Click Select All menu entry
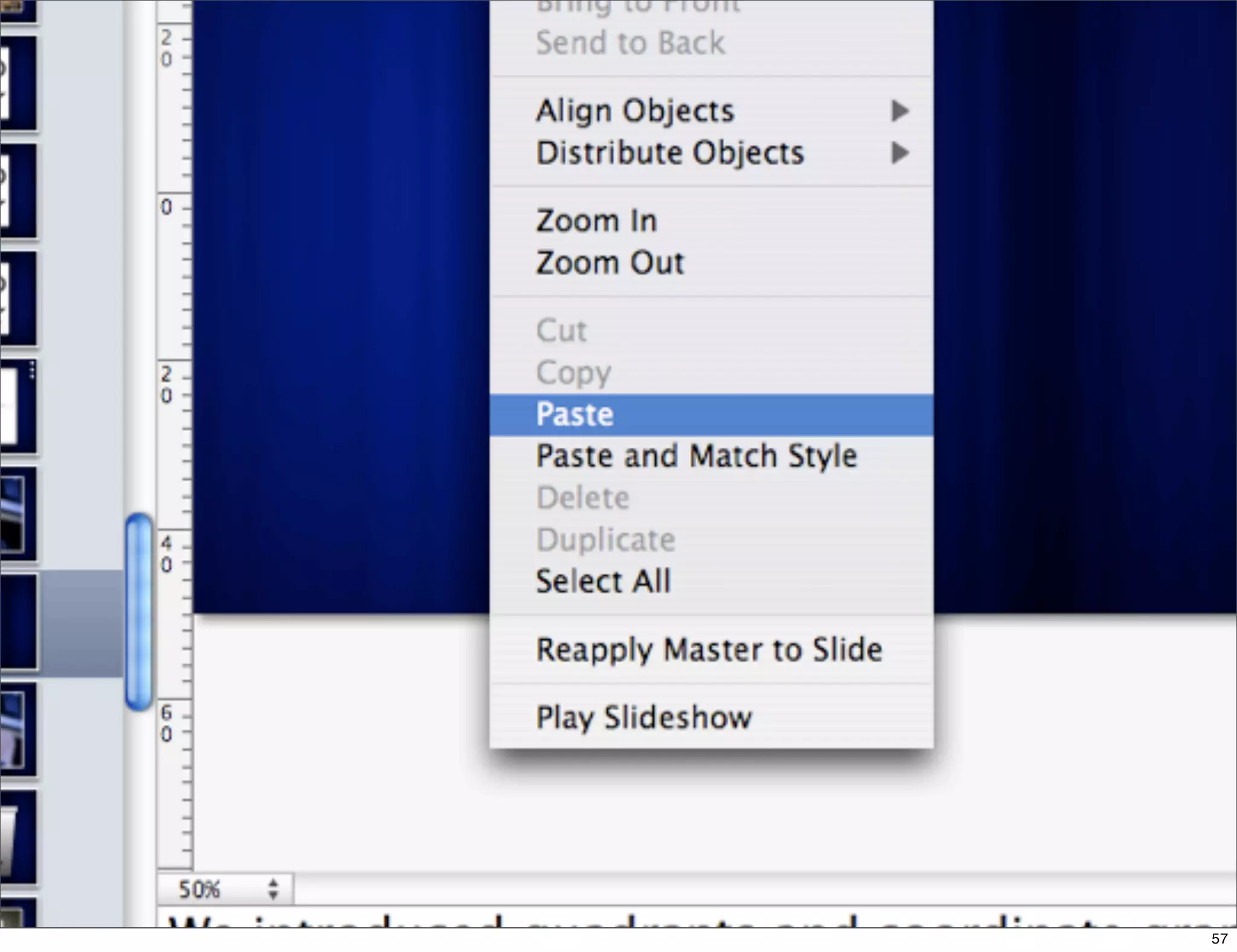Viewport: 1237px width, 952px height. 603,582
